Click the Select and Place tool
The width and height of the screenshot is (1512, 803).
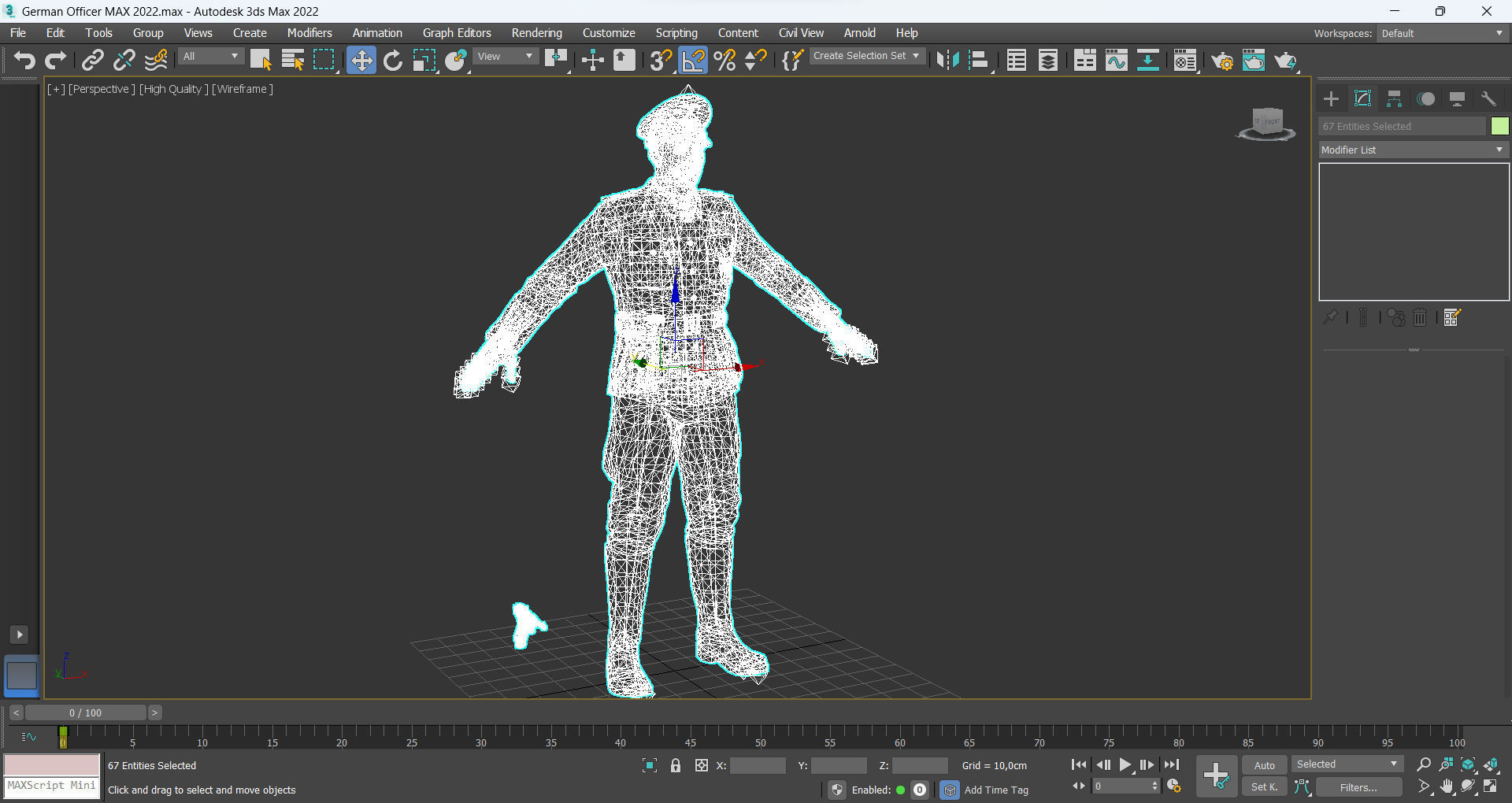[x=456, y=61]
